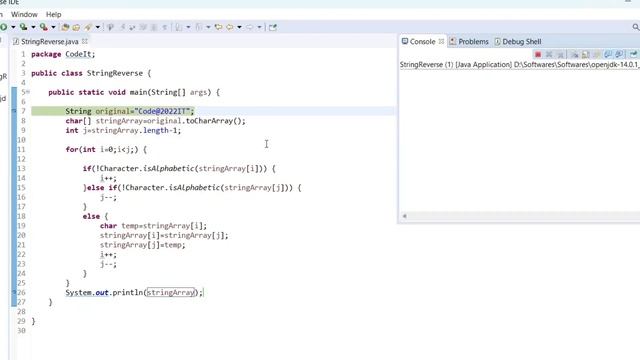This screenshot has height=360, width=640.
Task: Click 'stringArray[j]=temp;' line
Action: (x=142, y=245)
